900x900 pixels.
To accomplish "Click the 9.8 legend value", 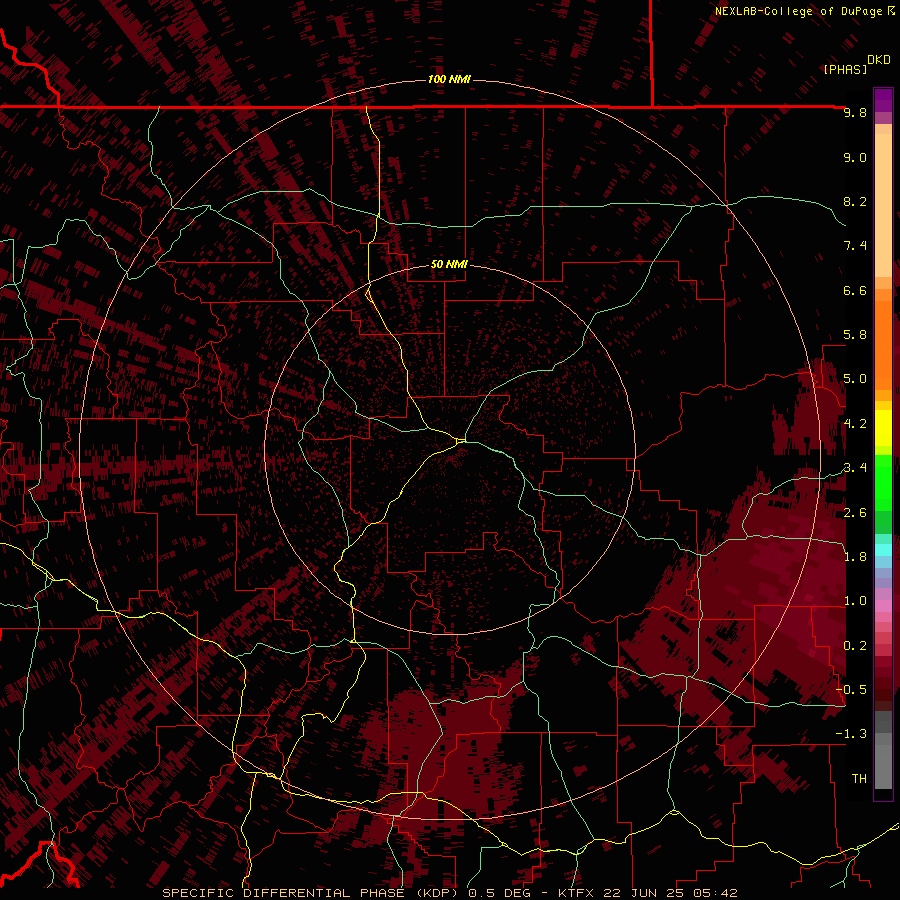I will pos(855,112).
